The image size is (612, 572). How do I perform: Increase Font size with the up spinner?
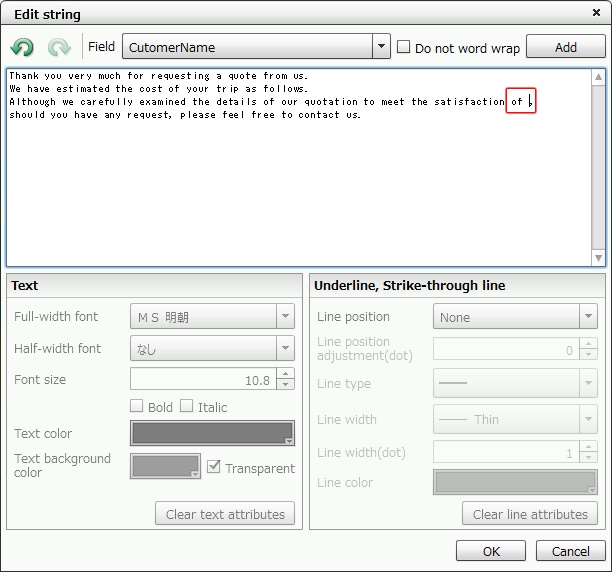[x=285, y=374]
